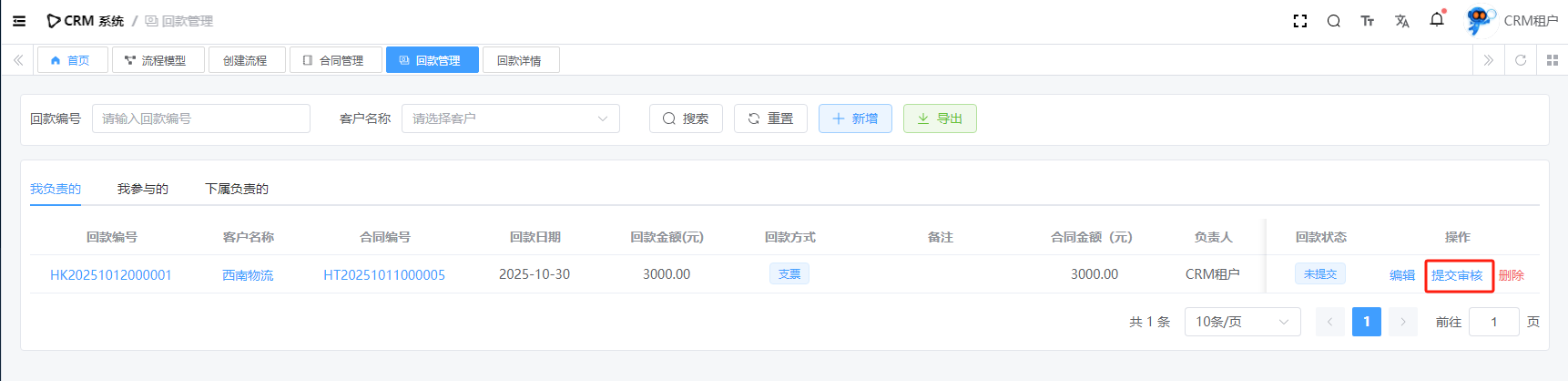Open the language translation icon
1568x381 pixels.
click(x=1401, y=21)
